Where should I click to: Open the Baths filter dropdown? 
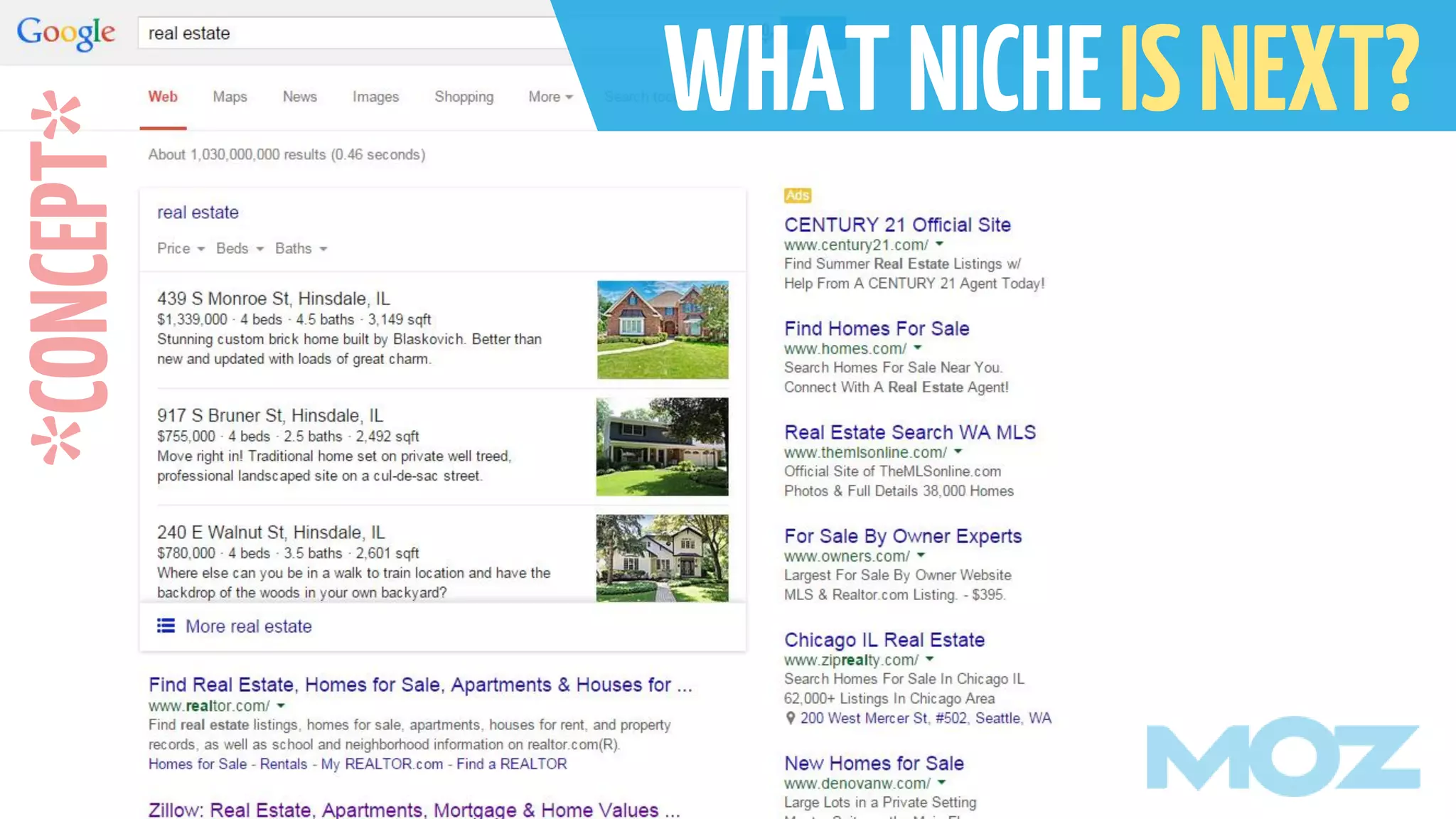click(x=301, y=248)
